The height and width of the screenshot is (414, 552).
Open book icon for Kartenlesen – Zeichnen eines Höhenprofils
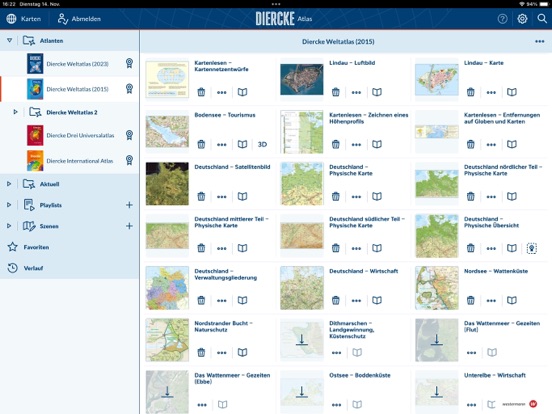tap(377, 144)
